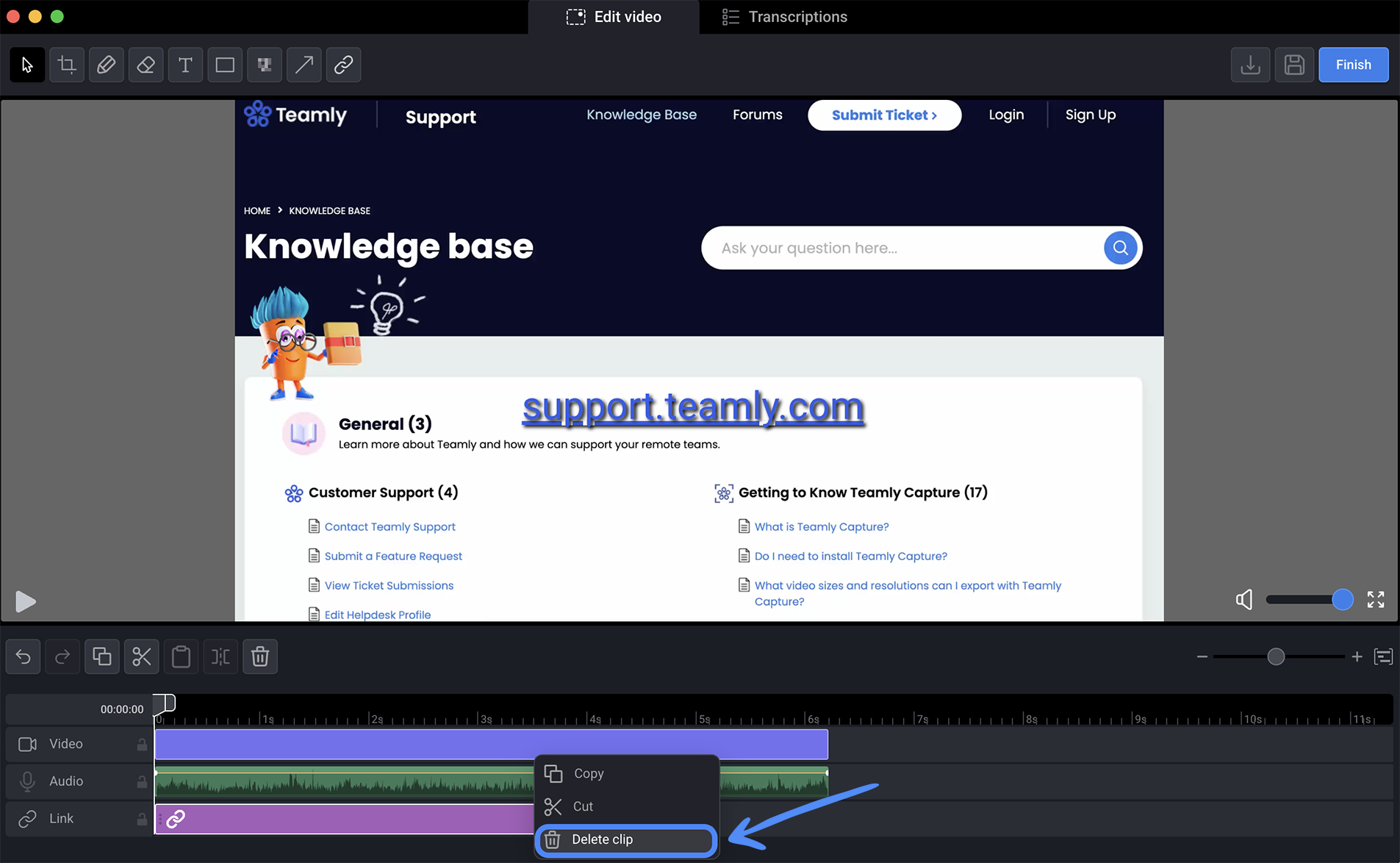Mute the preview with speaker icon
Screen dimensions: 1400x863
coord(1244,600)
